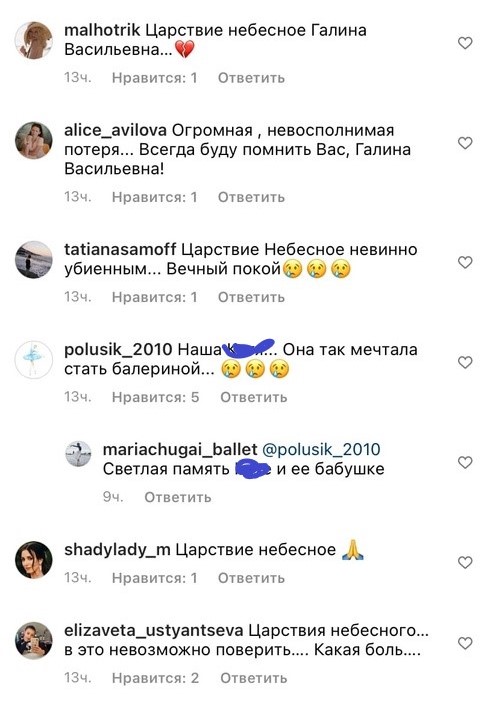Reply to polusik_2010's comment via Ответить
Image resolution: width=499 pixels, height=705 pixels.
click(x=254, y=397)
